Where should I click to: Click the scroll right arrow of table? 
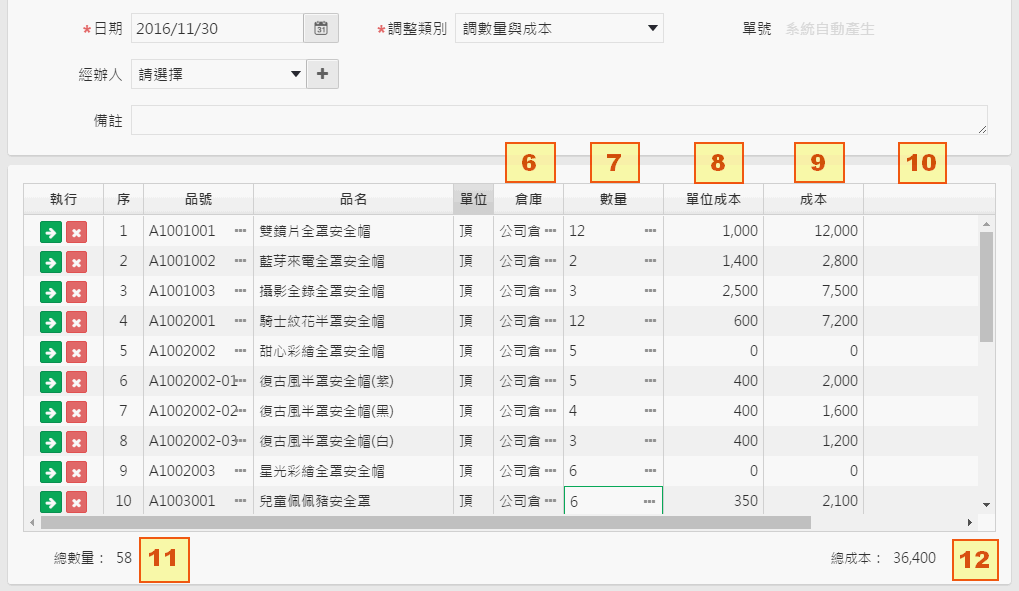pyautogui.click(x=970, y=523)
